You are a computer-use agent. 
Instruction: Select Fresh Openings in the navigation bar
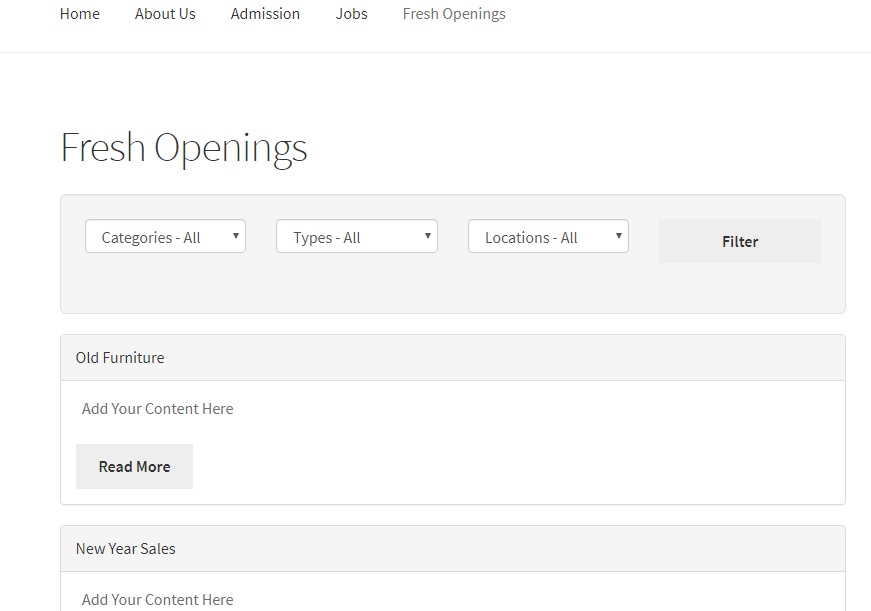[454, 14]
